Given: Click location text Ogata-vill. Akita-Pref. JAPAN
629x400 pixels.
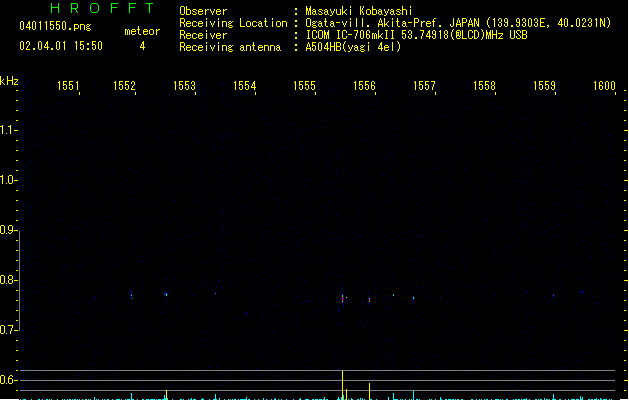Looking at the screenshot, I should coord(392,23).
